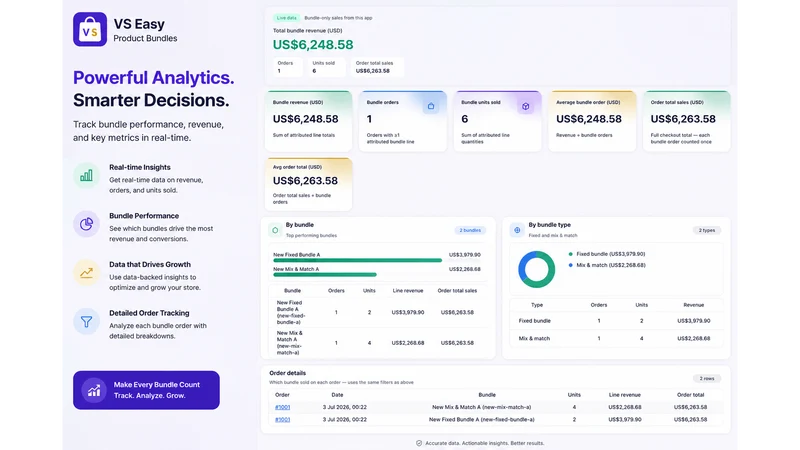Click the chart icon in the purple banner
This screenshot has width=800, height=450.
(x=94, y=390)
